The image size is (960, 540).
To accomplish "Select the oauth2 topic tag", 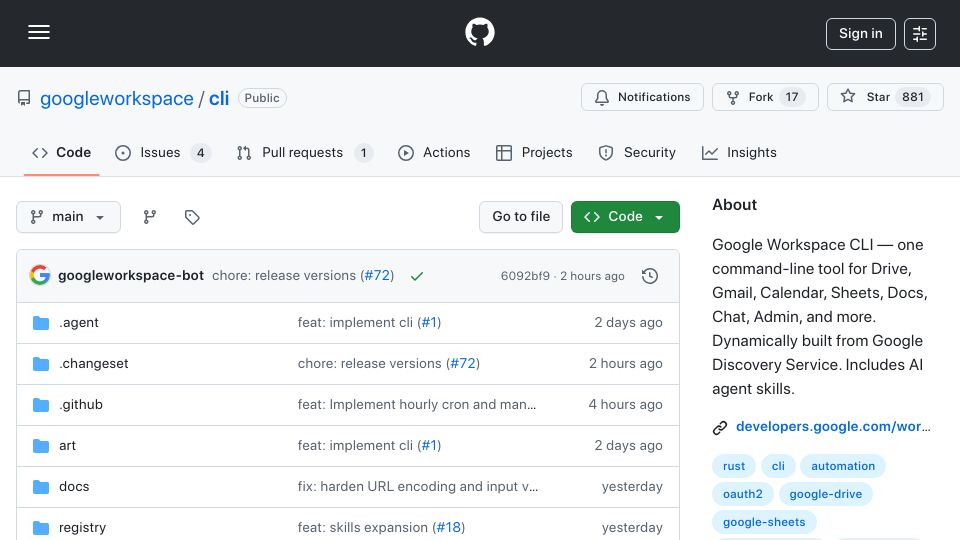I will 743,494.
